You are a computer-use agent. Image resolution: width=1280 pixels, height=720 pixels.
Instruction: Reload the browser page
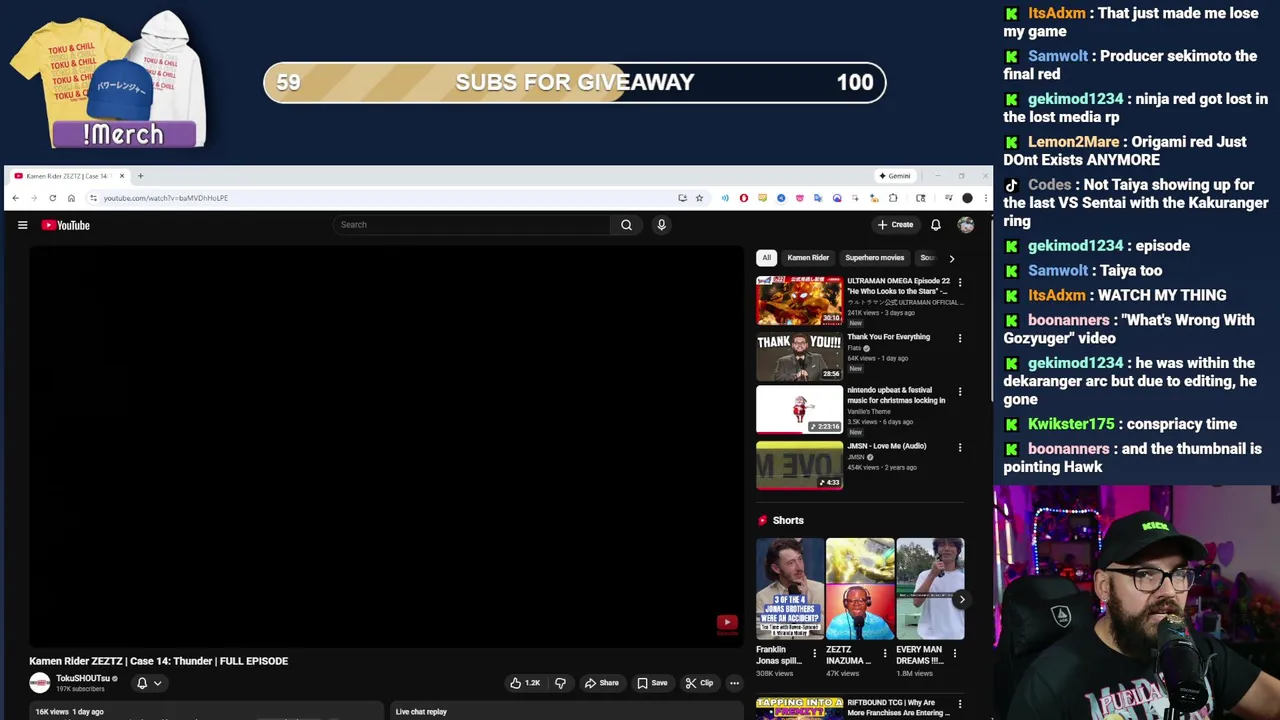coord(52,198)
